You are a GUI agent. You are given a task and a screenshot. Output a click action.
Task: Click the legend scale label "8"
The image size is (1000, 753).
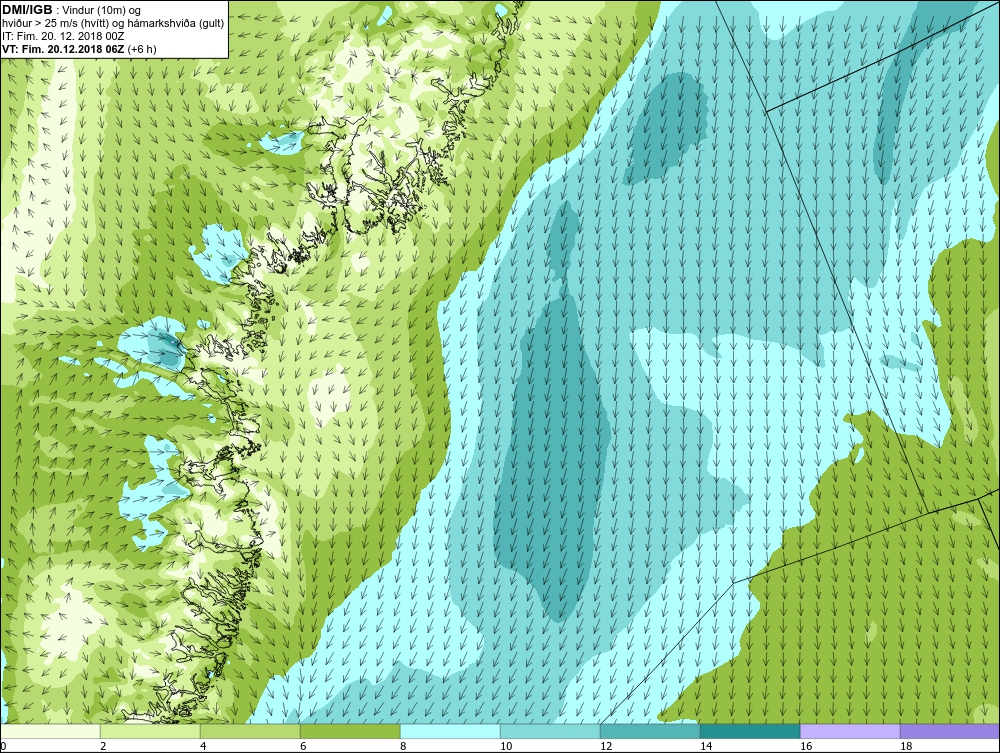click(x=403, y=746)
